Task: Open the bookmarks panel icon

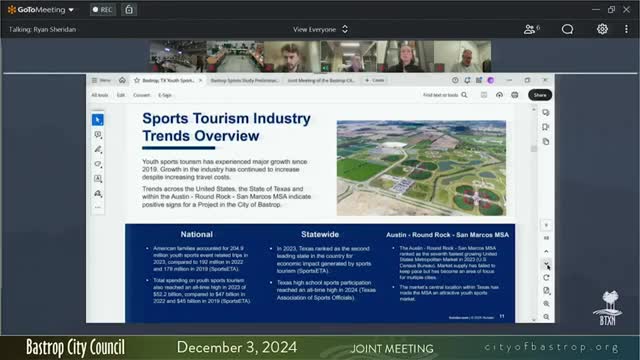Action: (x=546, y=127)
